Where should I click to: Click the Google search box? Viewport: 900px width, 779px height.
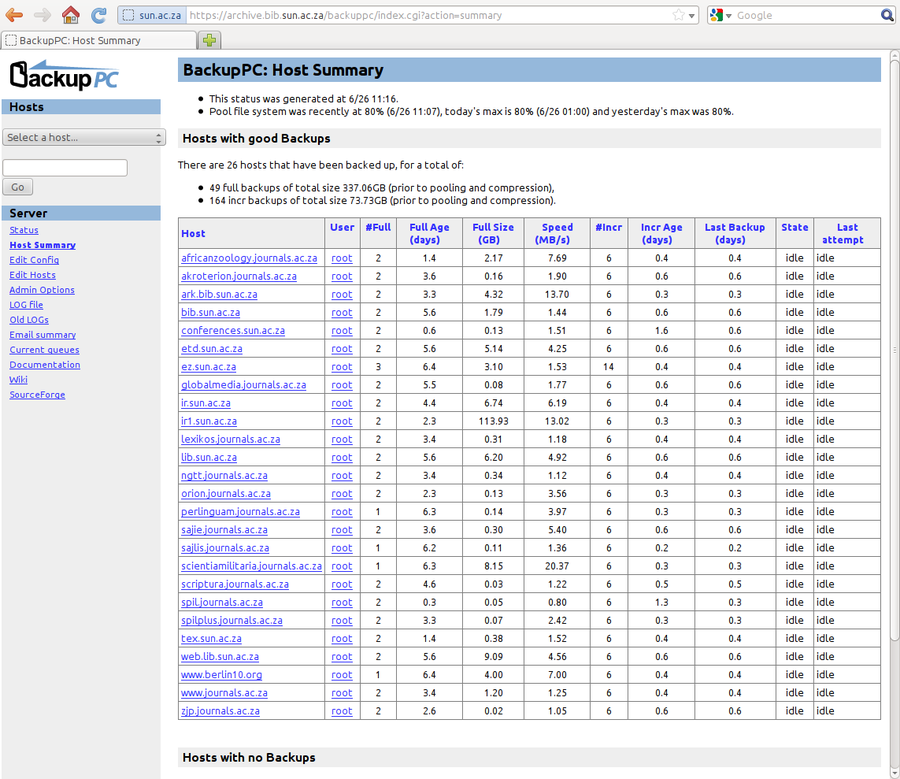806,15
